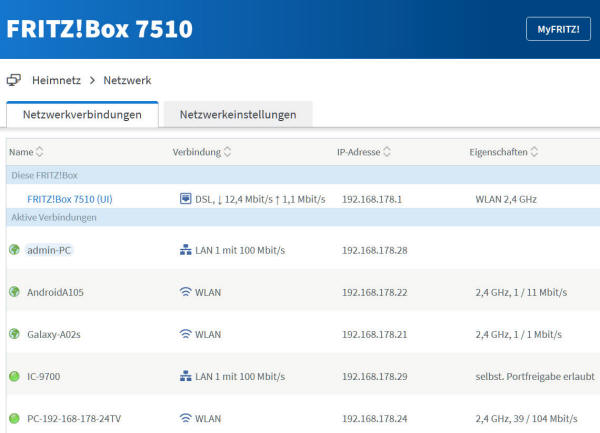This screenshot has height=433, width=600.
Task: Click the '2,4 GHz, 1 / 11 Mbit/s' property
Action: pos(521,292)
